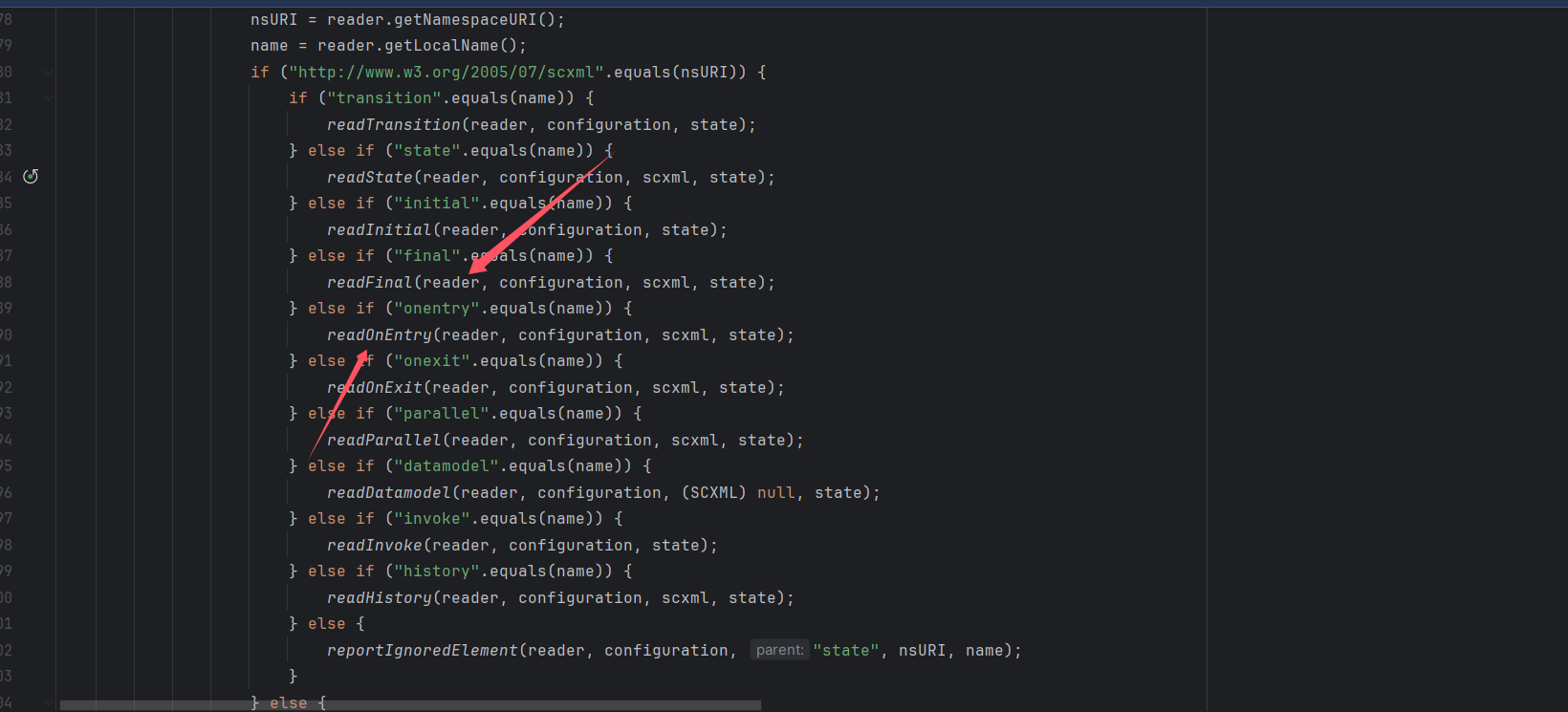Click the readTransition method call

[x=394, y=125]
